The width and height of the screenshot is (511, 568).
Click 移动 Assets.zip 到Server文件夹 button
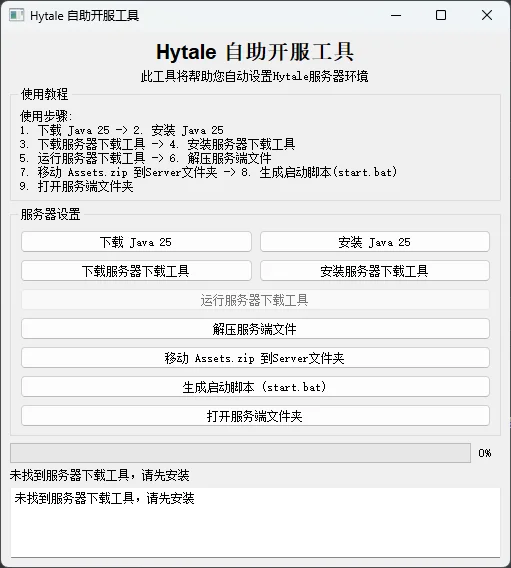(x=255, y=358)
